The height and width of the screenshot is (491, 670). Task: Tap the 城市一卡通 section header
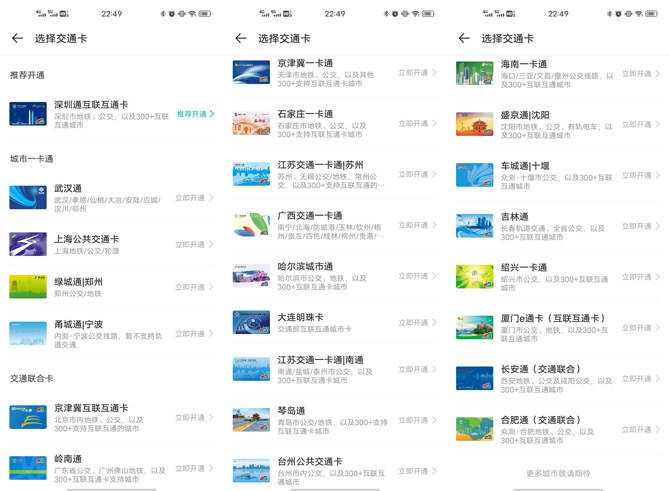pos(32,159)
